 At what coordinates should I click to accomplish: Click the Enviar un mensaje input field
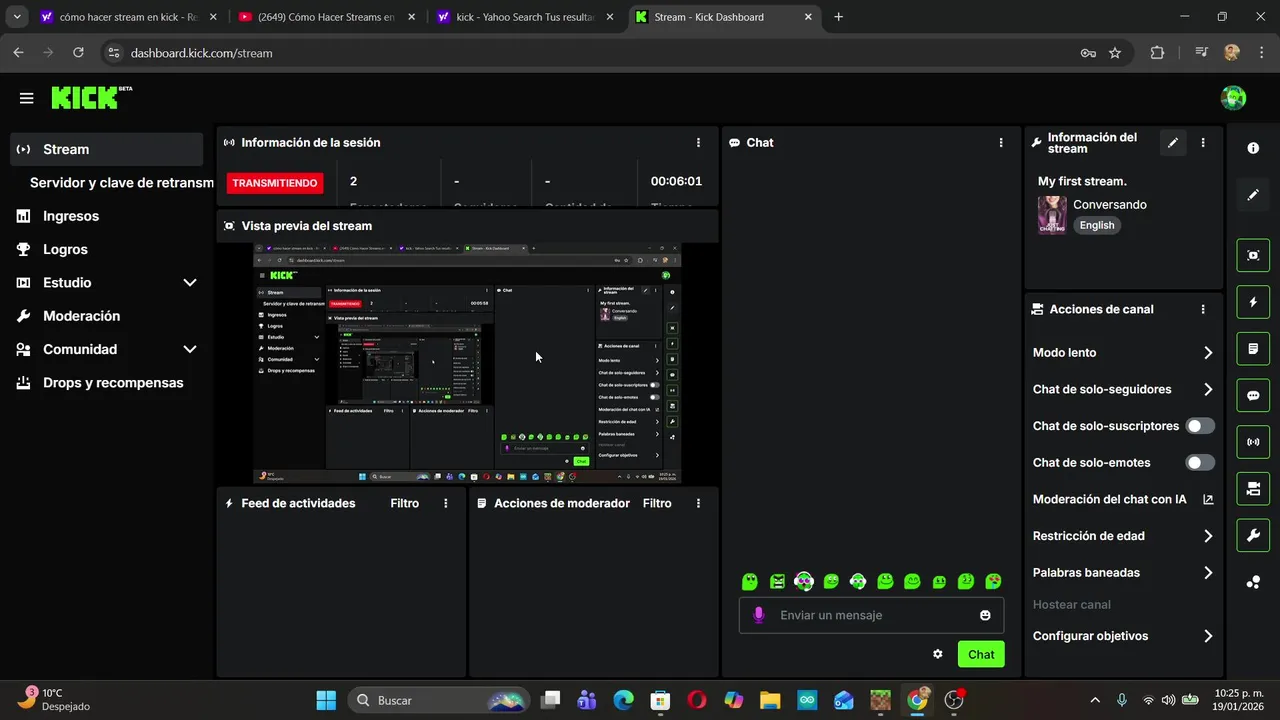pos(871,615)
